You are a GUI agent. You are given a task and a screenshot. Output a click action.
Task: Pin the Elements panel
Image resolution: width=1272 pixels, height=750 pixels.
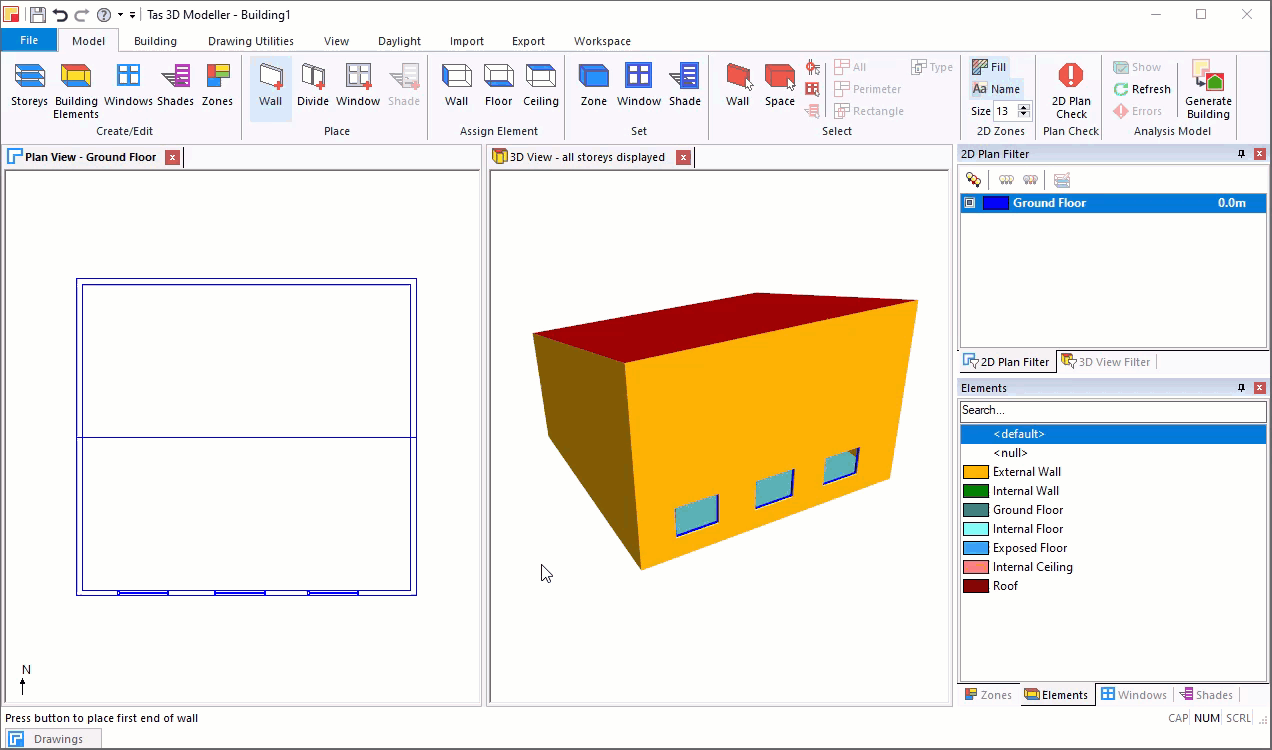pos(1241,388)
